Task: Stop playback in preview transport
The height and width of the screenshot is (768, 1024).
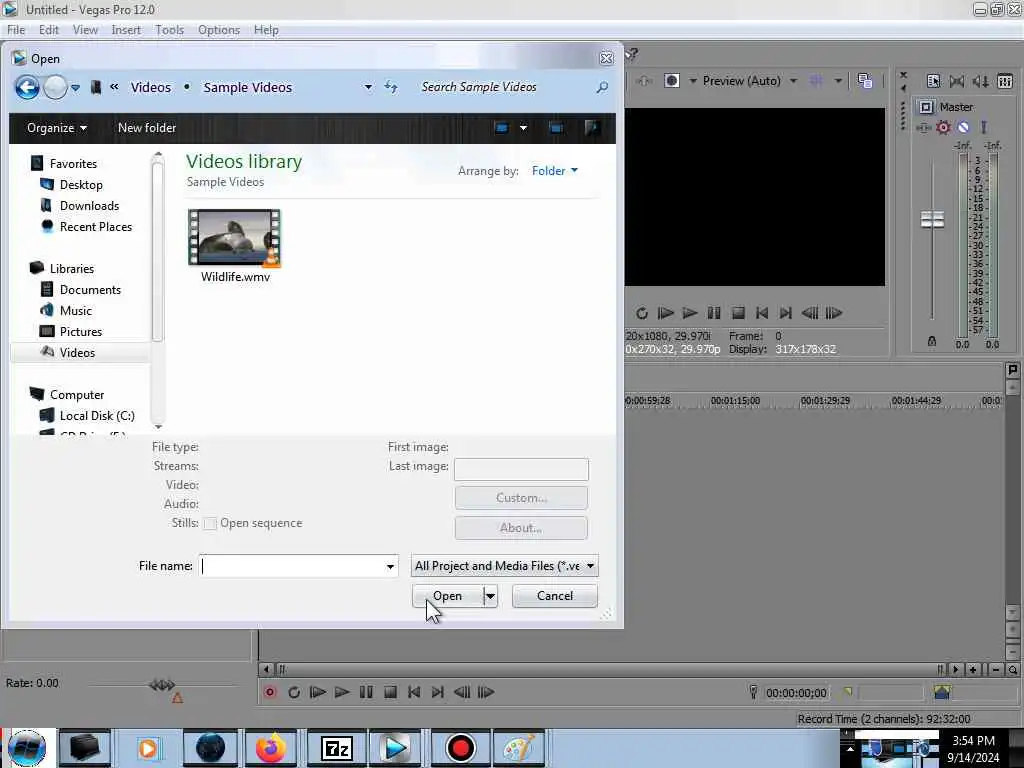Action: (x=738, y=313)
